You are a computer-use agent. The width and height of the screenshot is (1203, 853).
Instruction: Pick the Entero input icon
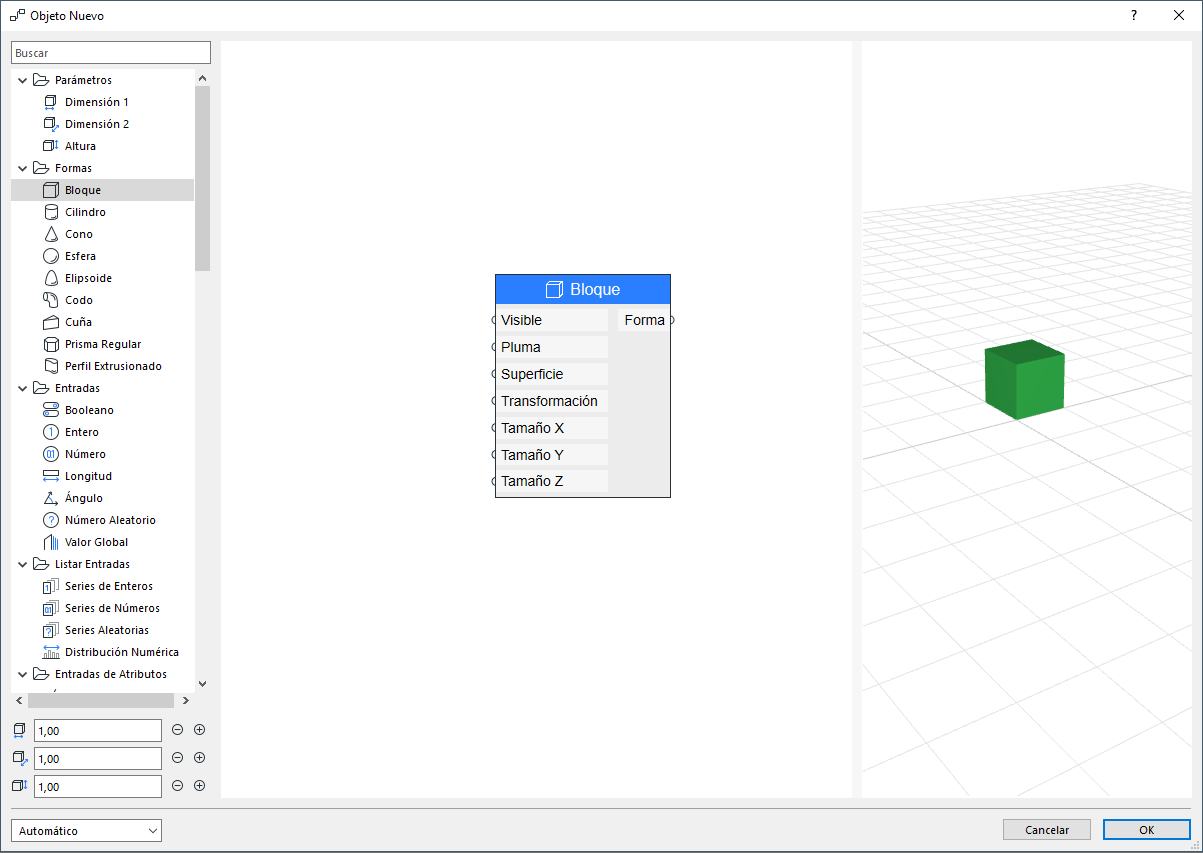click(51, 432)
